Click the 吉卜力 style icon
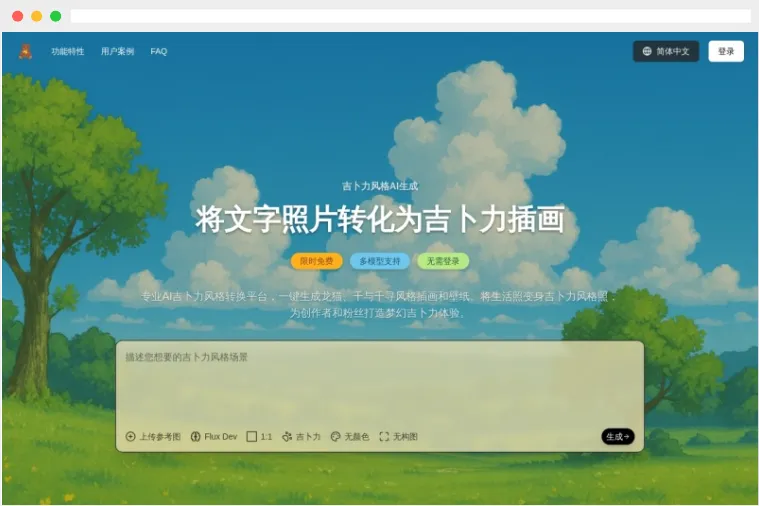This screenshot has height=506, width=759. (287, 437)
